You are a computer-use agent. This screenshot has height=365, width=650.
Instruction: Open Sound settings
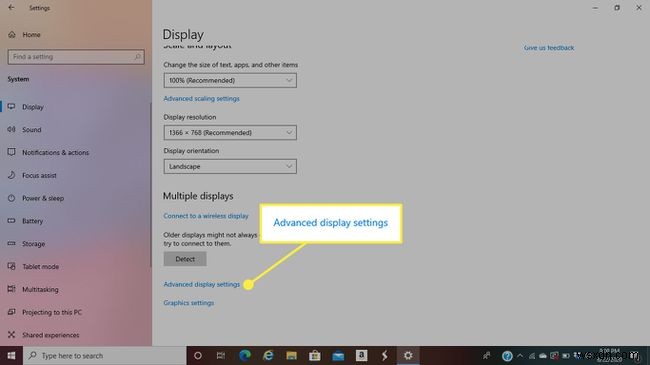pos(32,130)
